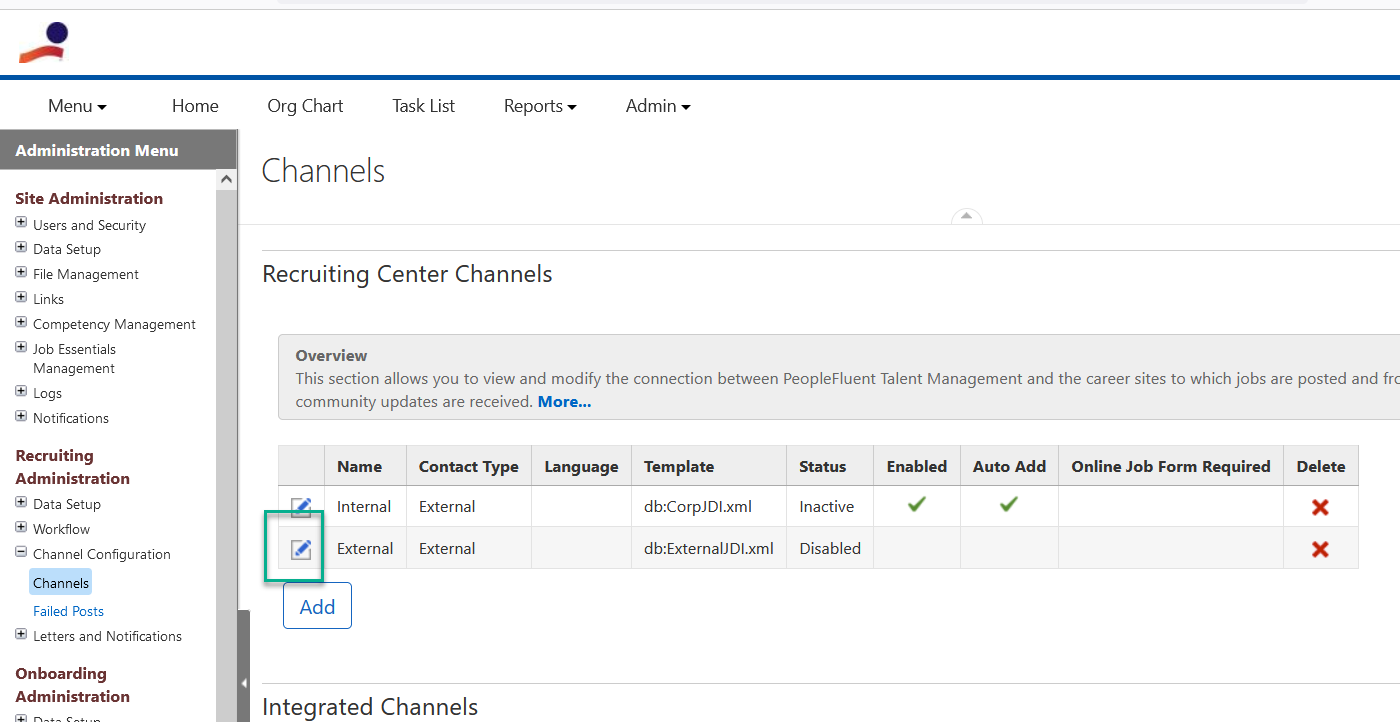The image size is (1400, 722).
Task: Edit the External channel row pencil icon
Action: point(301,548)
